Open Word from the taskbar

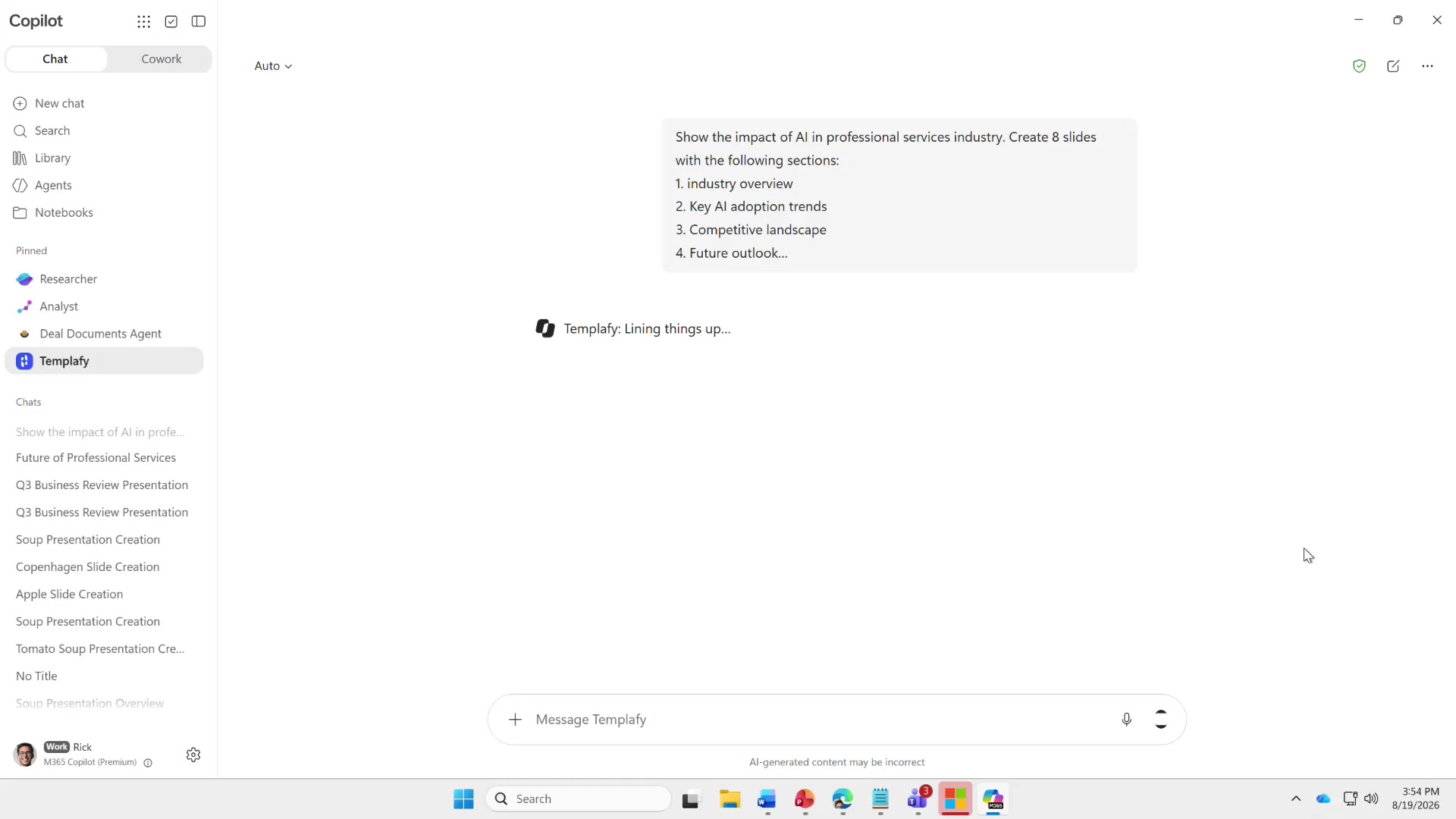[767, 799]
